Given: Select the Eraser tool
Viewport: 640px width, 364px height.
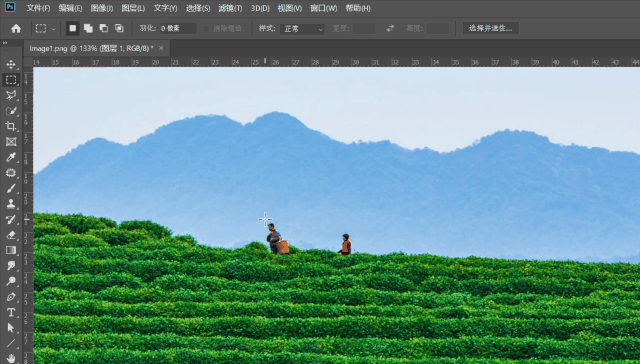Looking at the screenshot, I should click(11, 235).
